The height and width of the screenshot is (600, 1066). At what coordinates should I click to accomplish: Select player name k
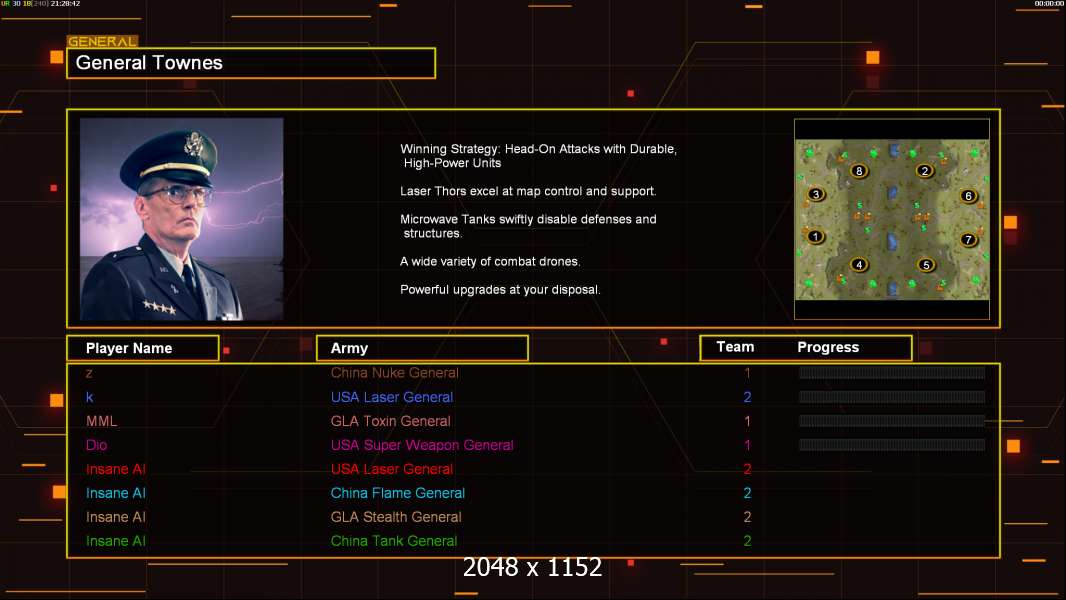(x=89, y=397)
